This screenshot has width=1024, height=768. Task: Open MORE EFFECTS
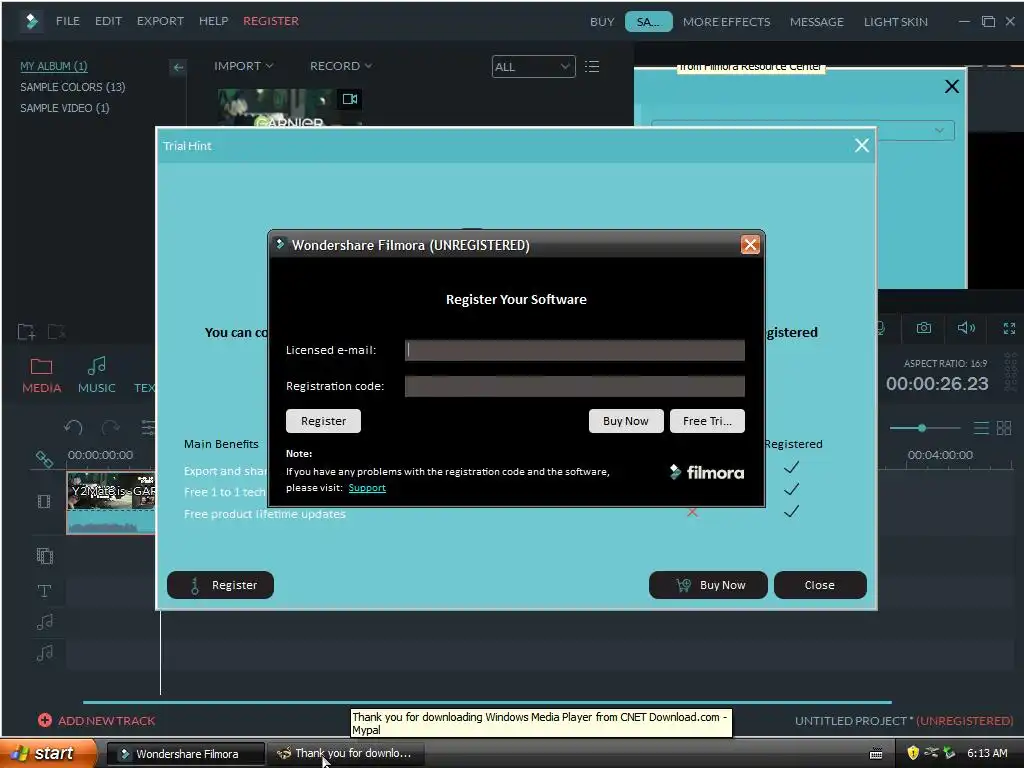coord(726,22)
